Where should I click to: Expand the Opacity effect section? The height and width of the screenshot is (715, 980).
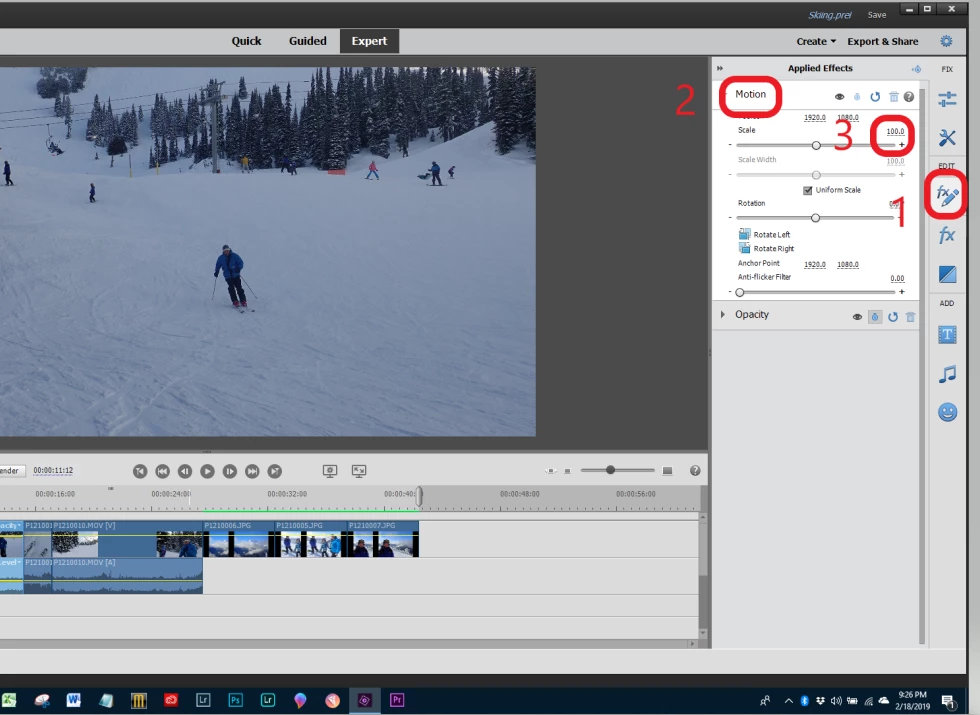(723, 314)
